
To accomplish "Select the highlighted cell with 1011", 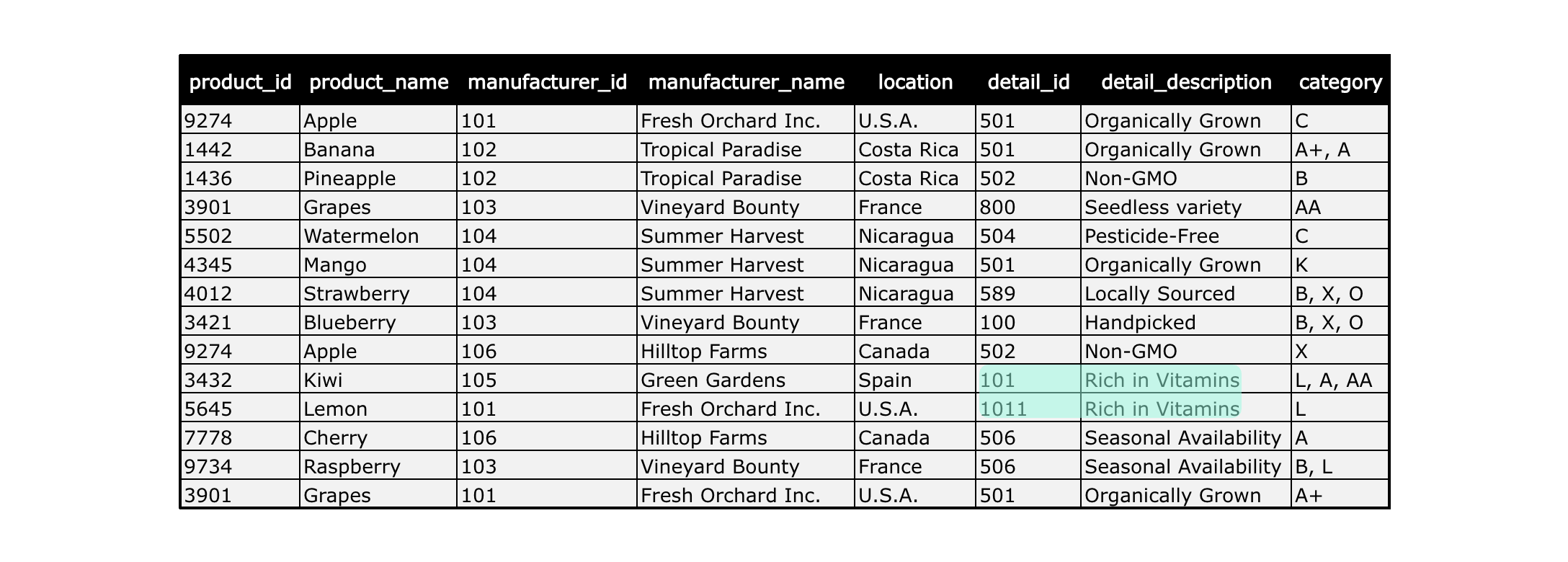I will click(x=1029, y=409).
